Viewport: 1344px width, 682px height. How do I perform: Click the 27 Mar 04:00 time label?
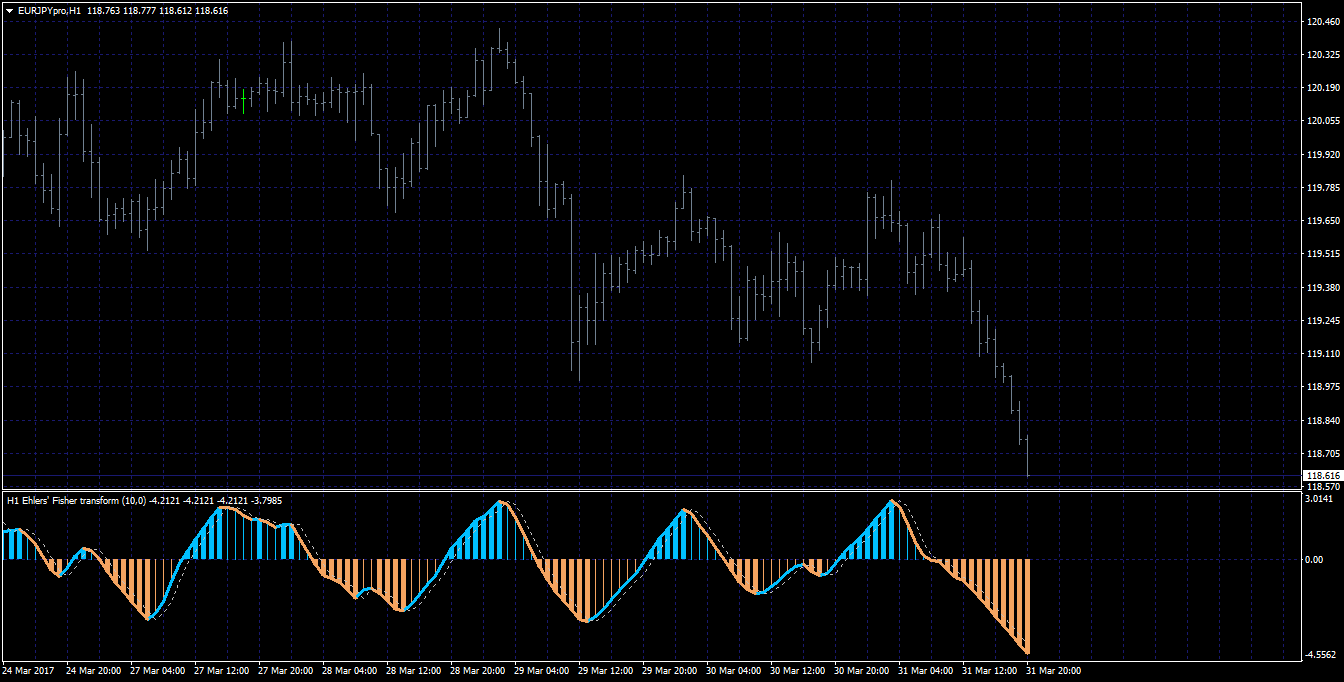click(159, 671)
